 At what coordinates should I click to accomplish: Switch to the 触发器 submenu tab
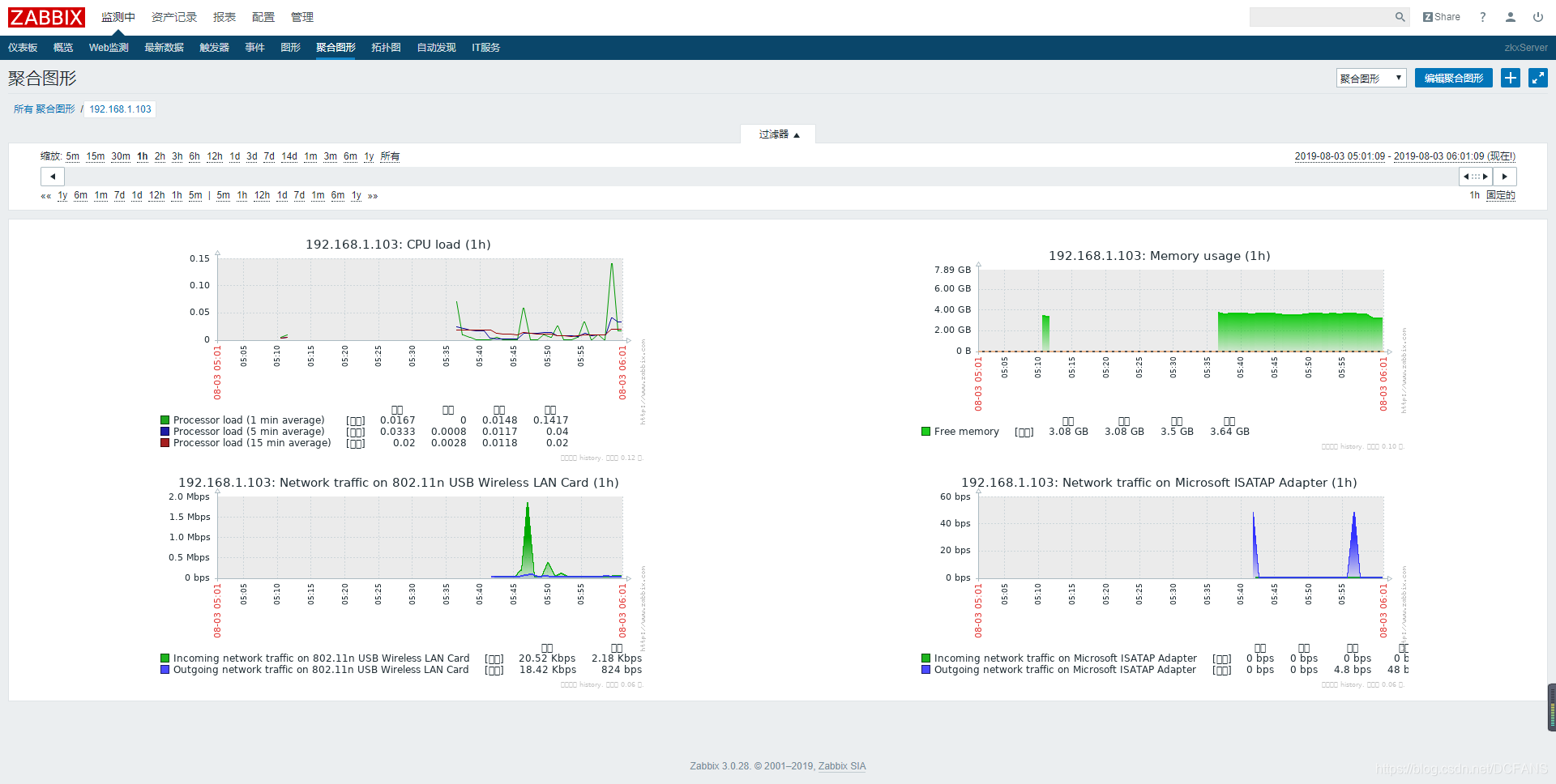[x=215, y=48]
